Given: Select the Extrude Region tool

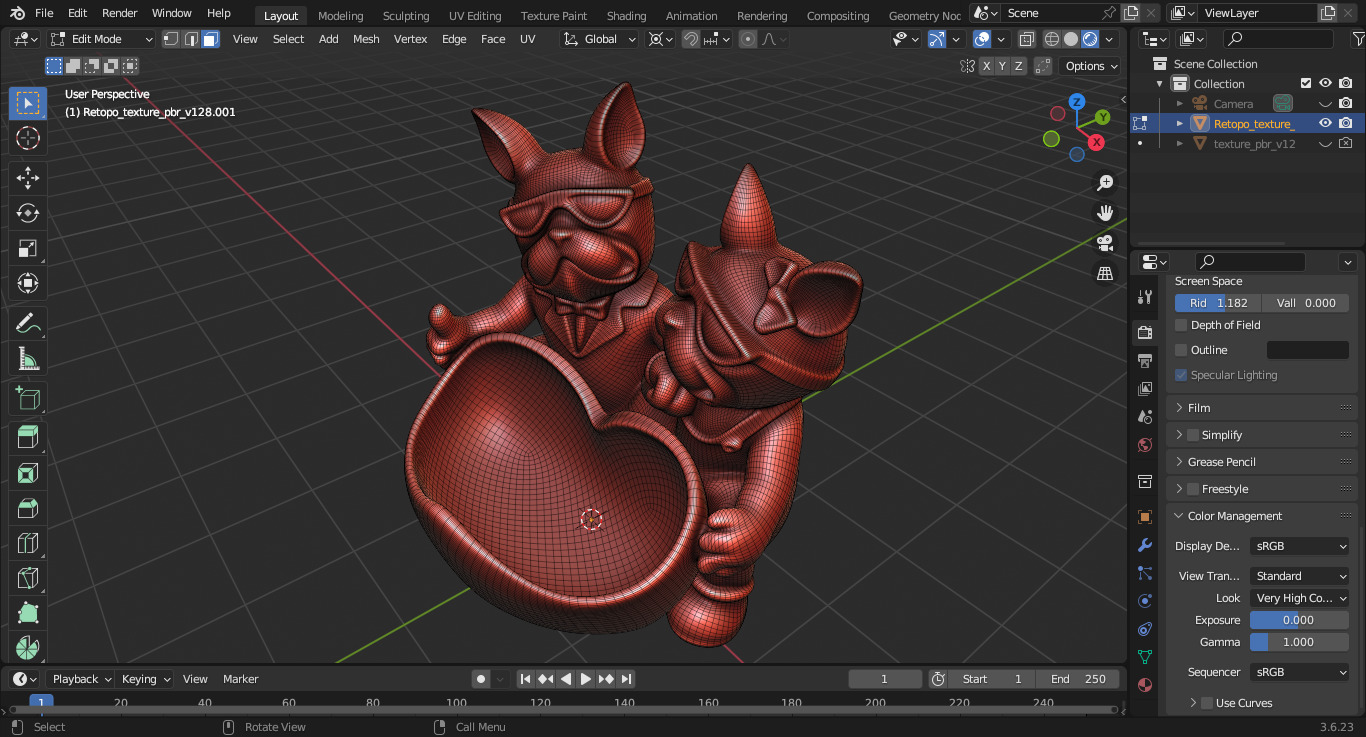Looking at the screenshot, I should 28,437.
